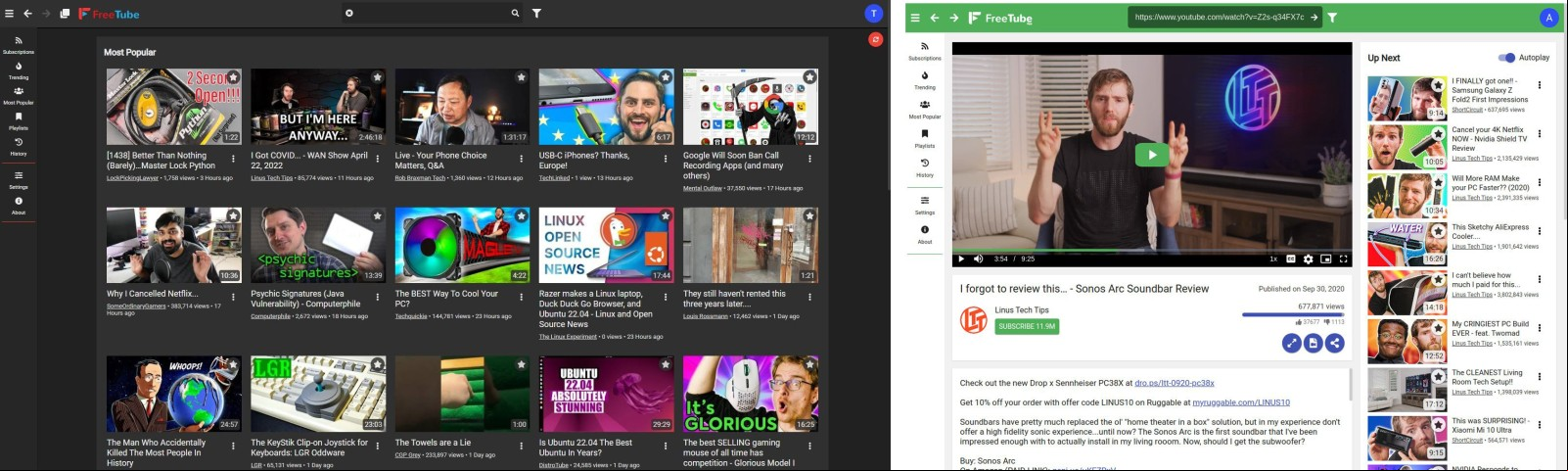Favorite the WAN Show video star
This screenshot has height=471, width=1568.
click(377, 77)
